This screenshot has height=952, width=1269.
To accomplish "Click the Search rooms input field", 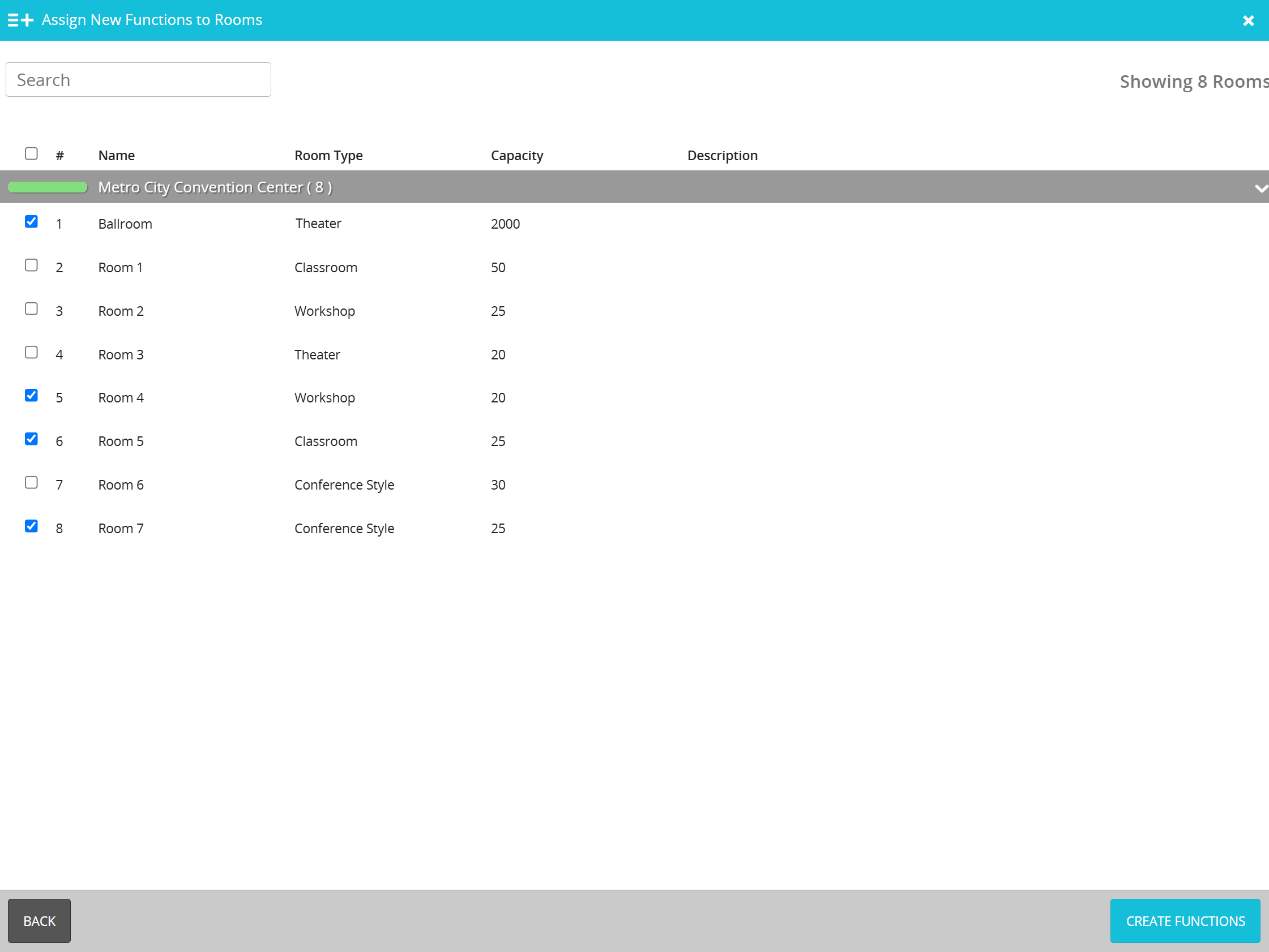I will click(138, 80).
